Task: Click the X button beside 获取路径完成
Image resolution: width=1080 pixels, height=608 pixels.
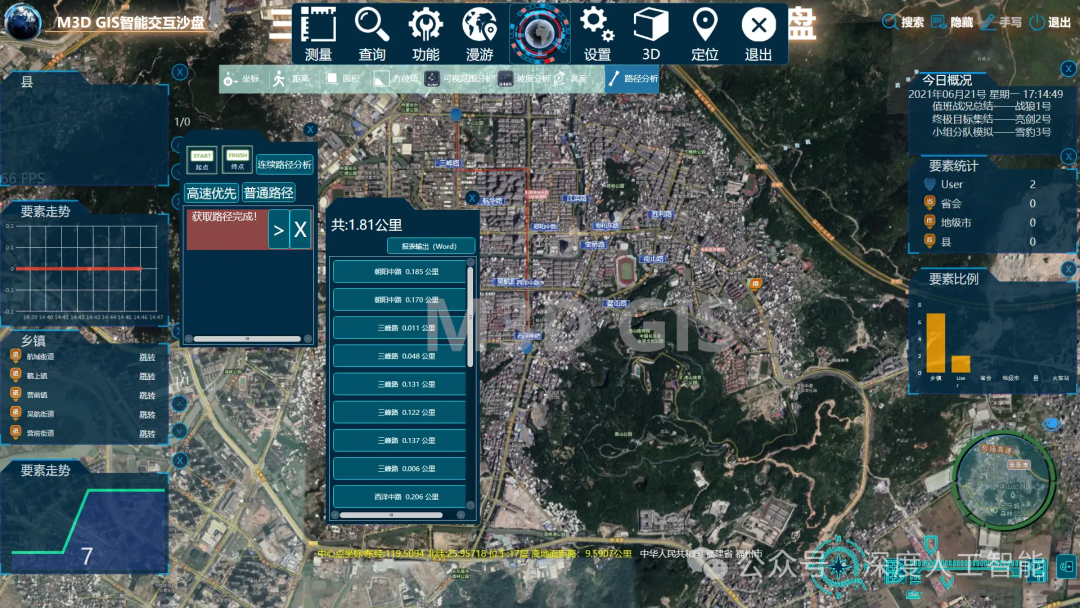Action: pos(300,230)
